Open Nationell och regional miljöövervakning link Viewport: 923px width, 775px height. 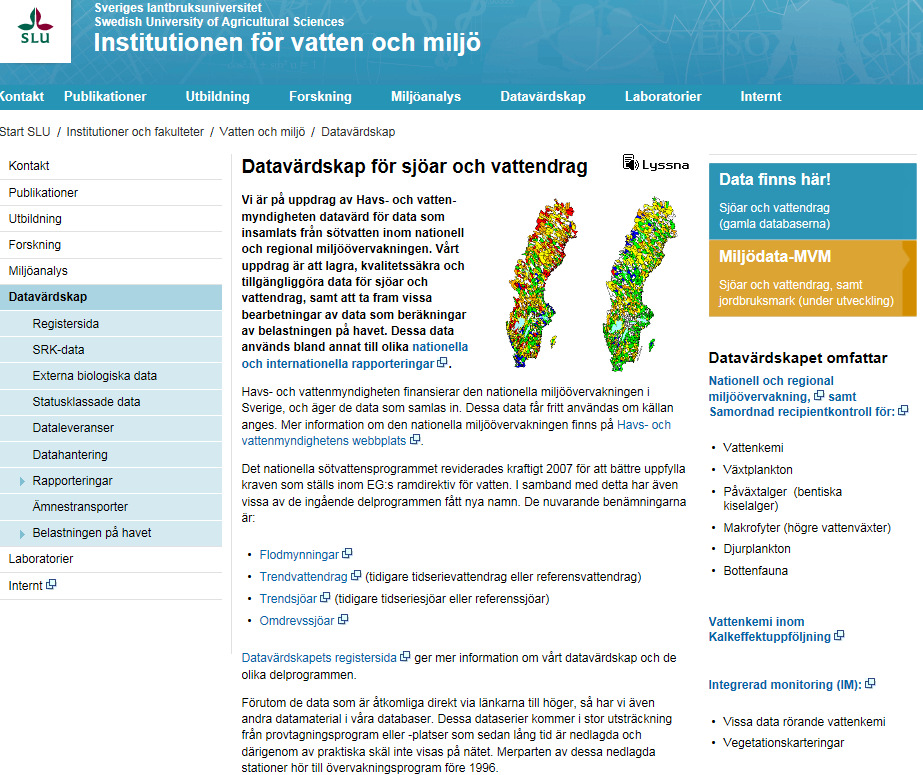pyautogui.click(x=771, y=388)
